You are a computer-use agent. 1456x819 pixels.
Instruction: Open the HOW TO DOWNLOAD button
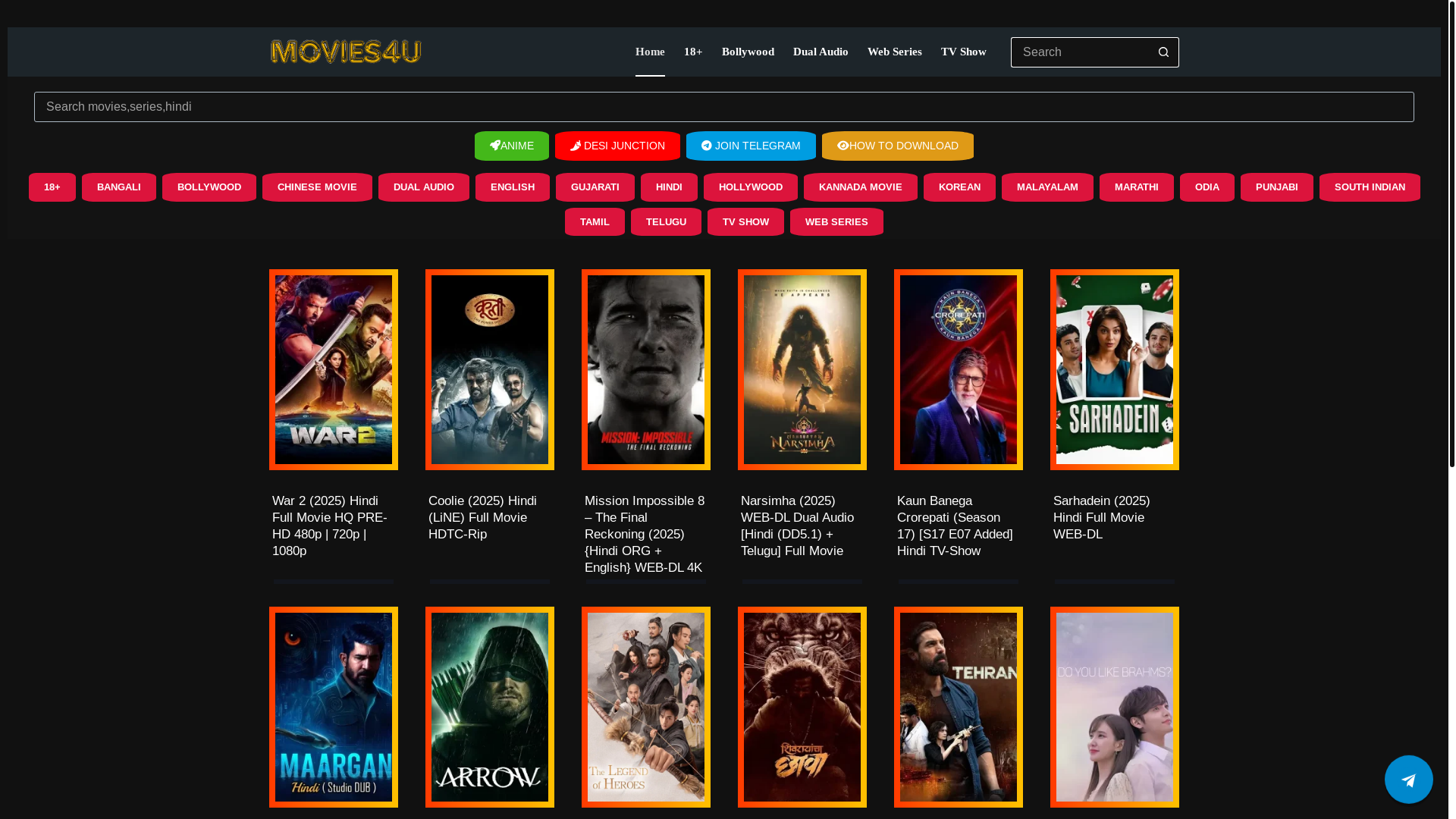coord(898,146)
